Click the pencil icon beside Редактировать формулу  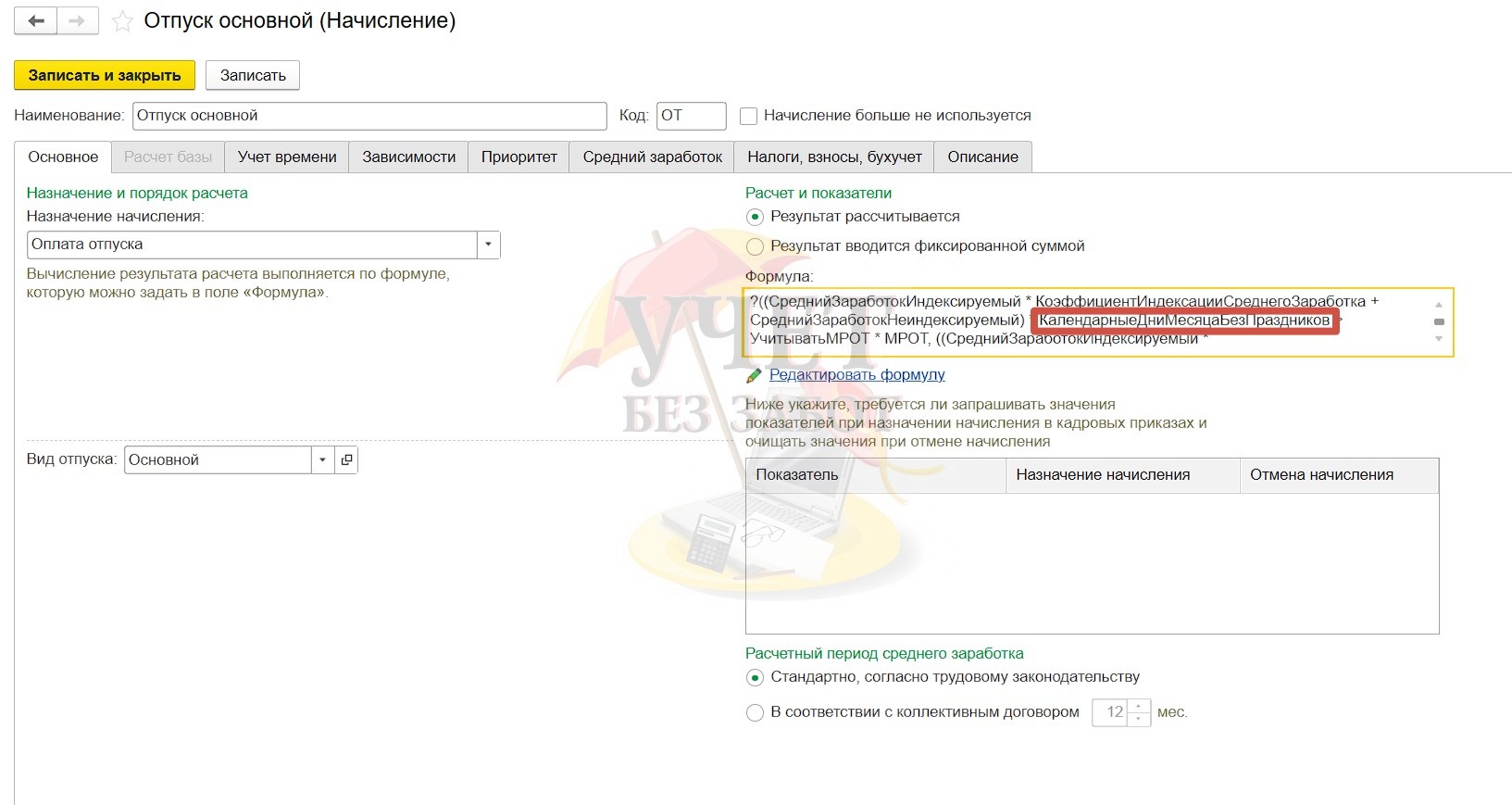754,375
